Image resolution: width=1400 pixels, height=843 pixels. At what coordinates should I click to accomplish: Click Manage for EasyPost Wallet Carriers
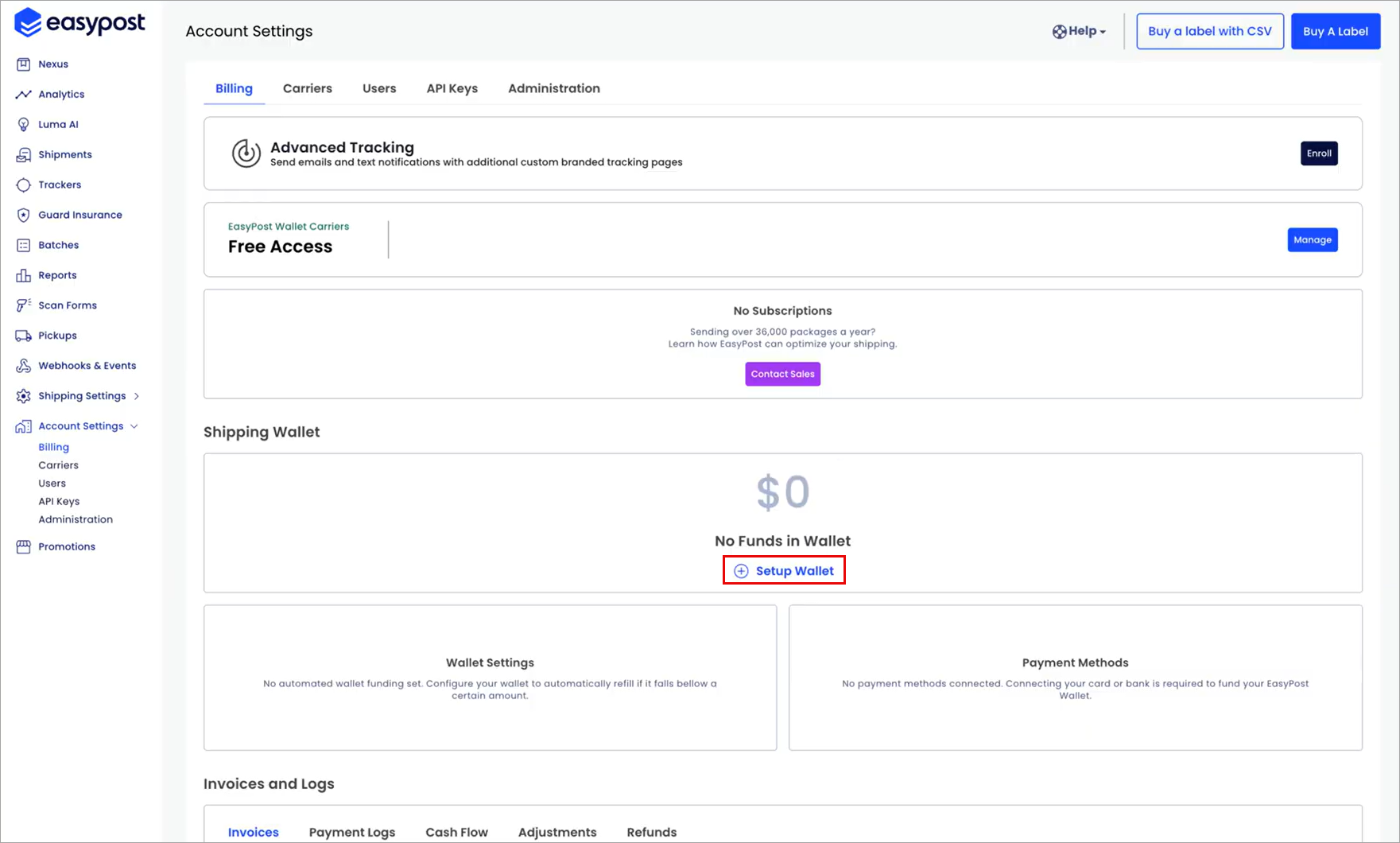pos(1313,240)
